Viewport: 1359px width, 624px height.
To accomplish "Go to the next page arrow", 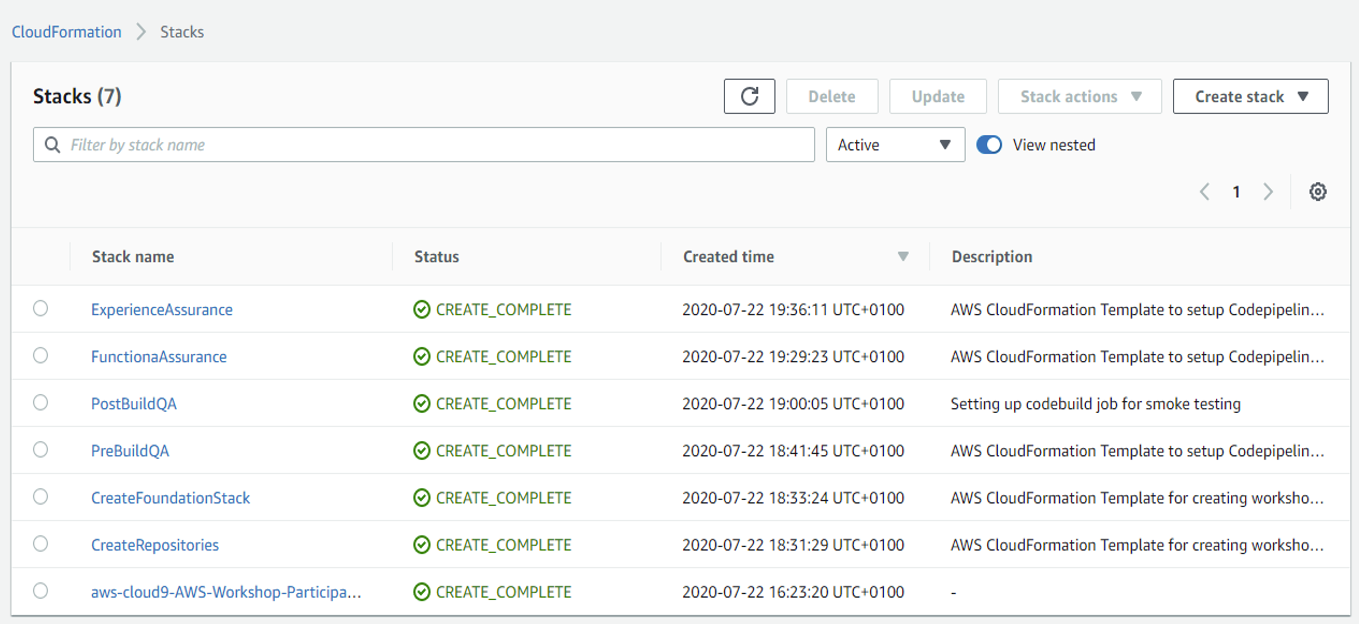I will point(1268,192).
